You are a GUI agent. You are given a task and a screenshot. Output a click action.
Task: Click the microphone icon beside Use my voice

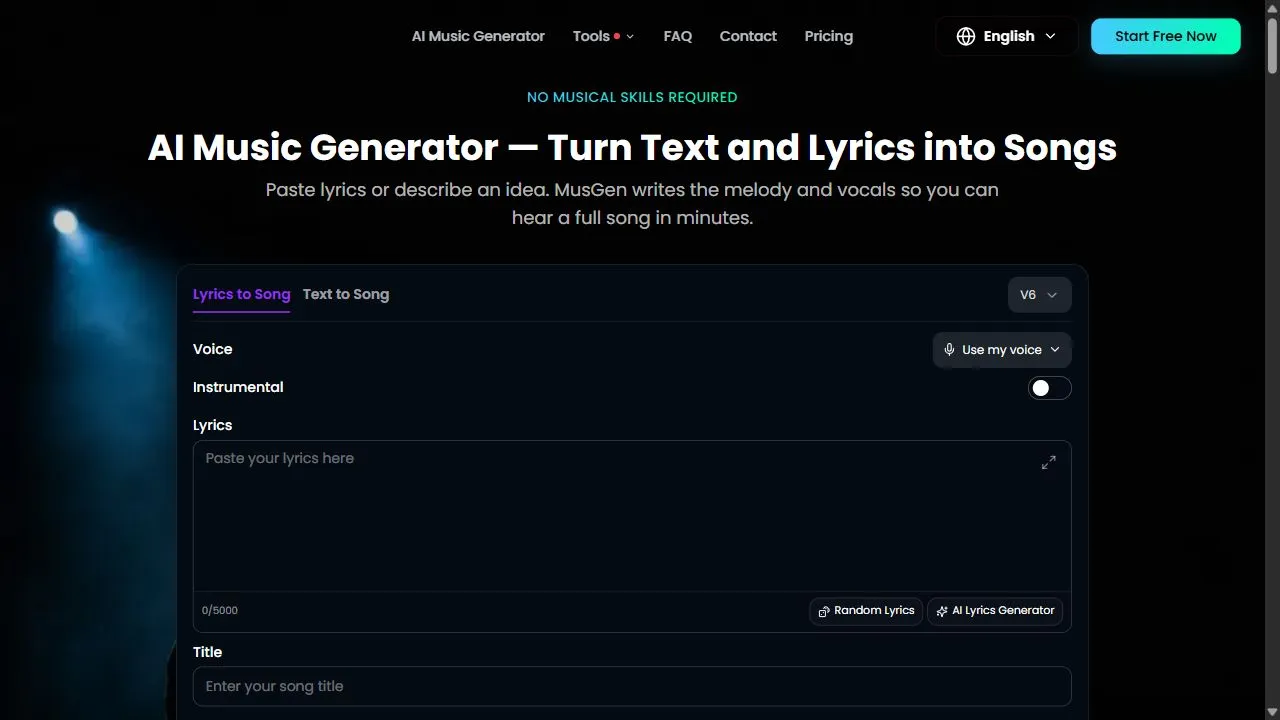(949, 350)
